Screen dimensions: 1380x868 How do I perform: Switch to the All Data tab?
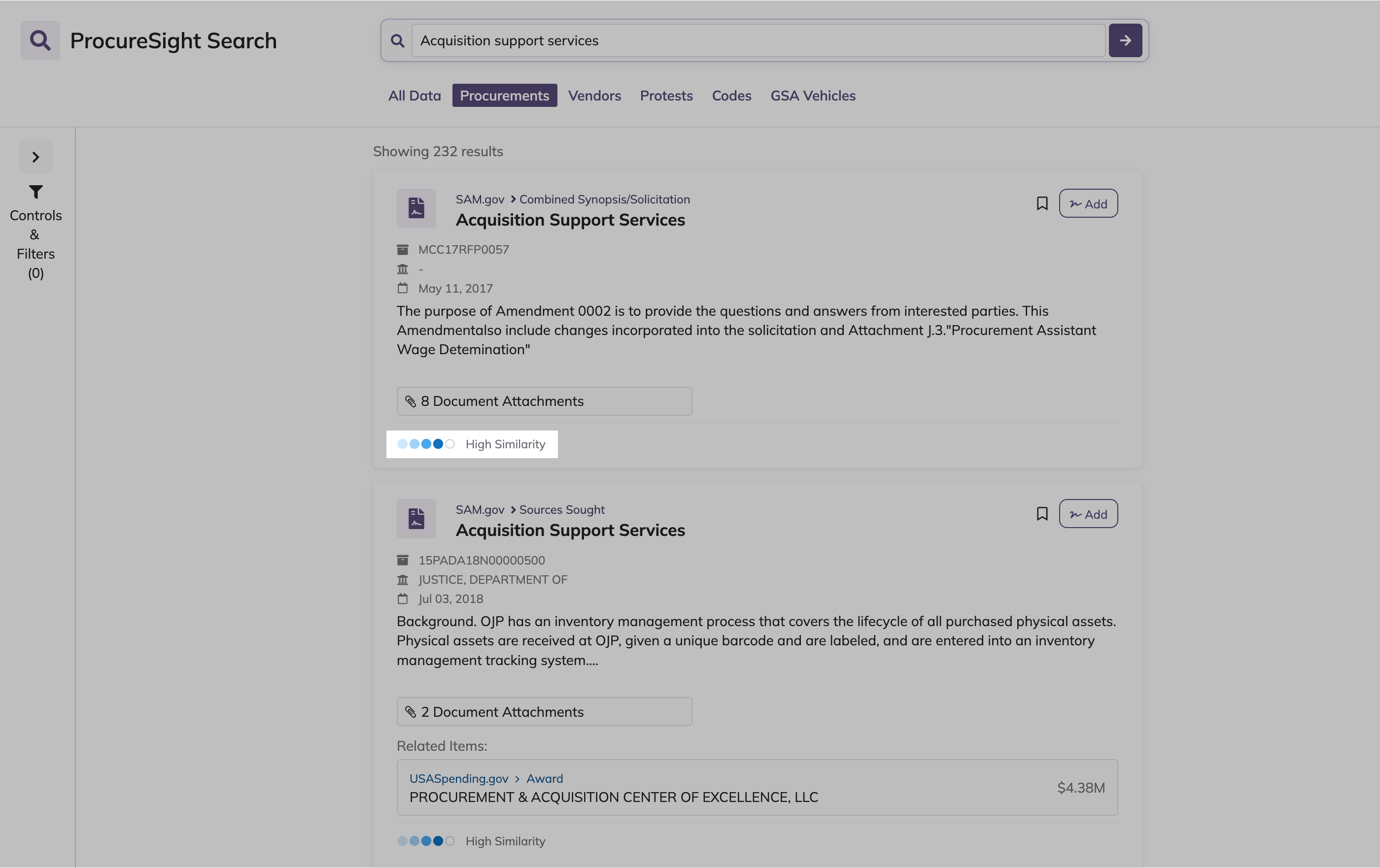(x=414, y=96)
